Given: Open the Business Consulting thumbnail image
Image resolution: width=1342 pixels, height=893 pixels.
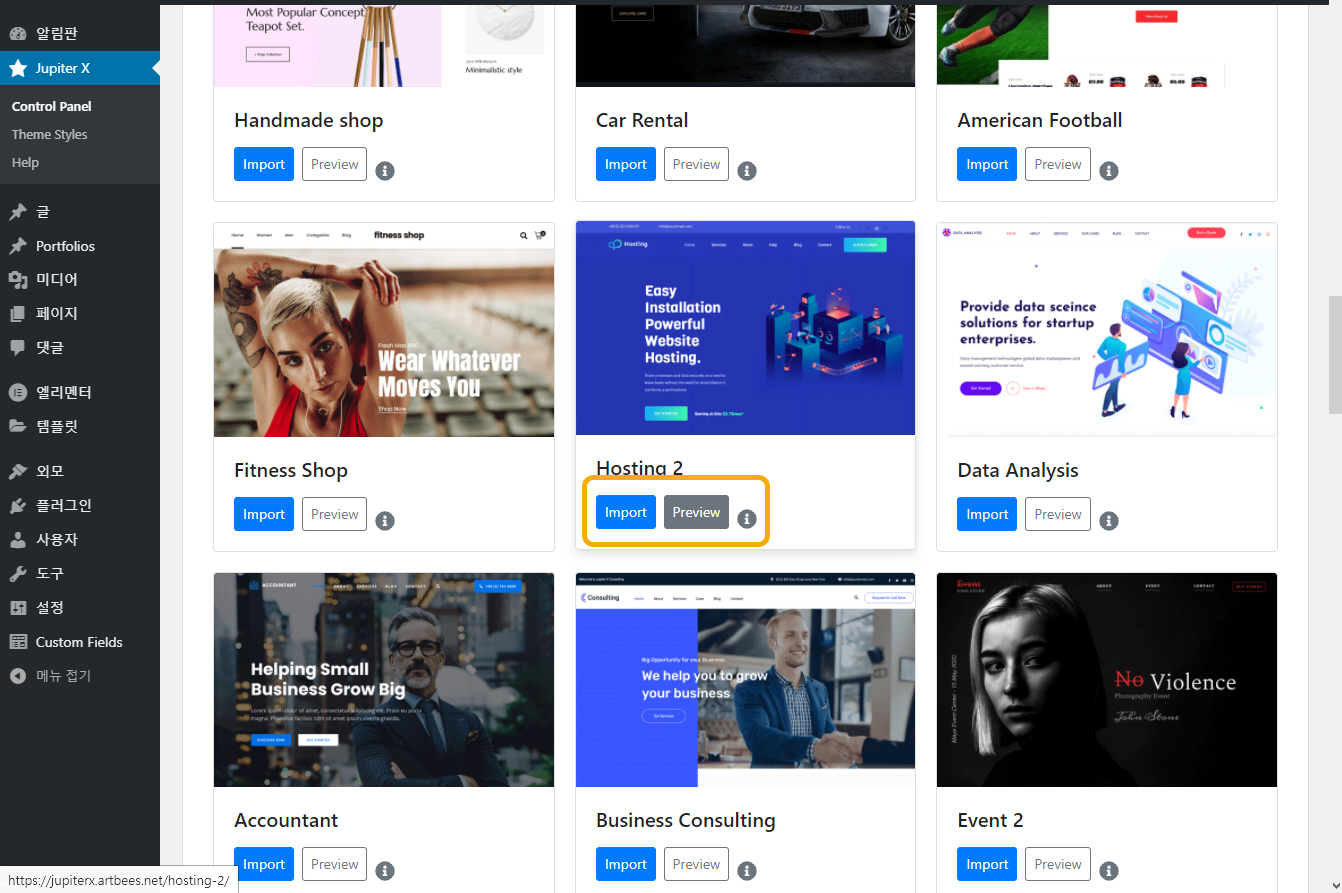Looking at the screenshot, I should (746, 680).
